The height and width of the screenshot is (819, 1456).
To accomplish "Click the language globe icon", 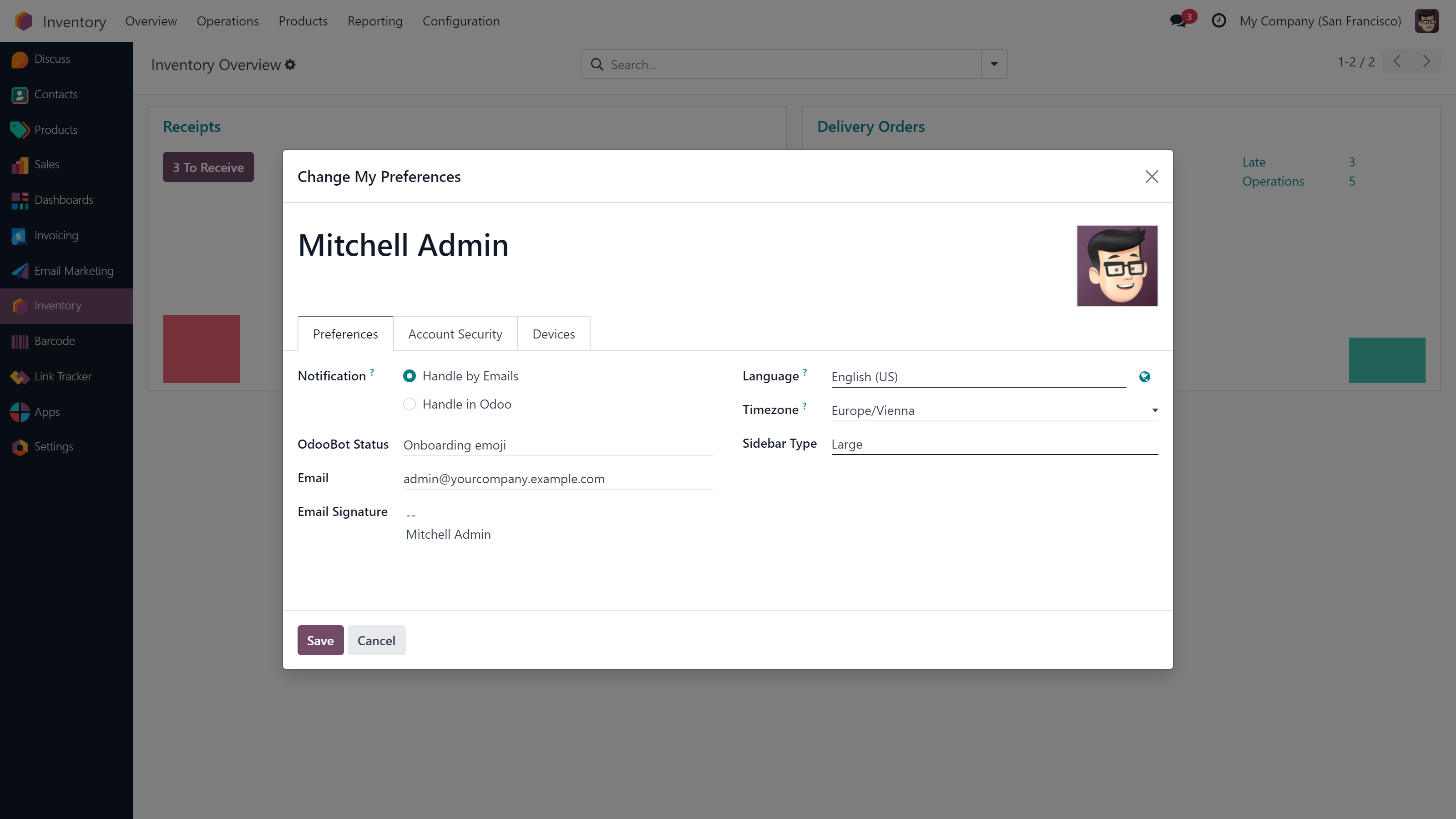I will (1144, 377).
